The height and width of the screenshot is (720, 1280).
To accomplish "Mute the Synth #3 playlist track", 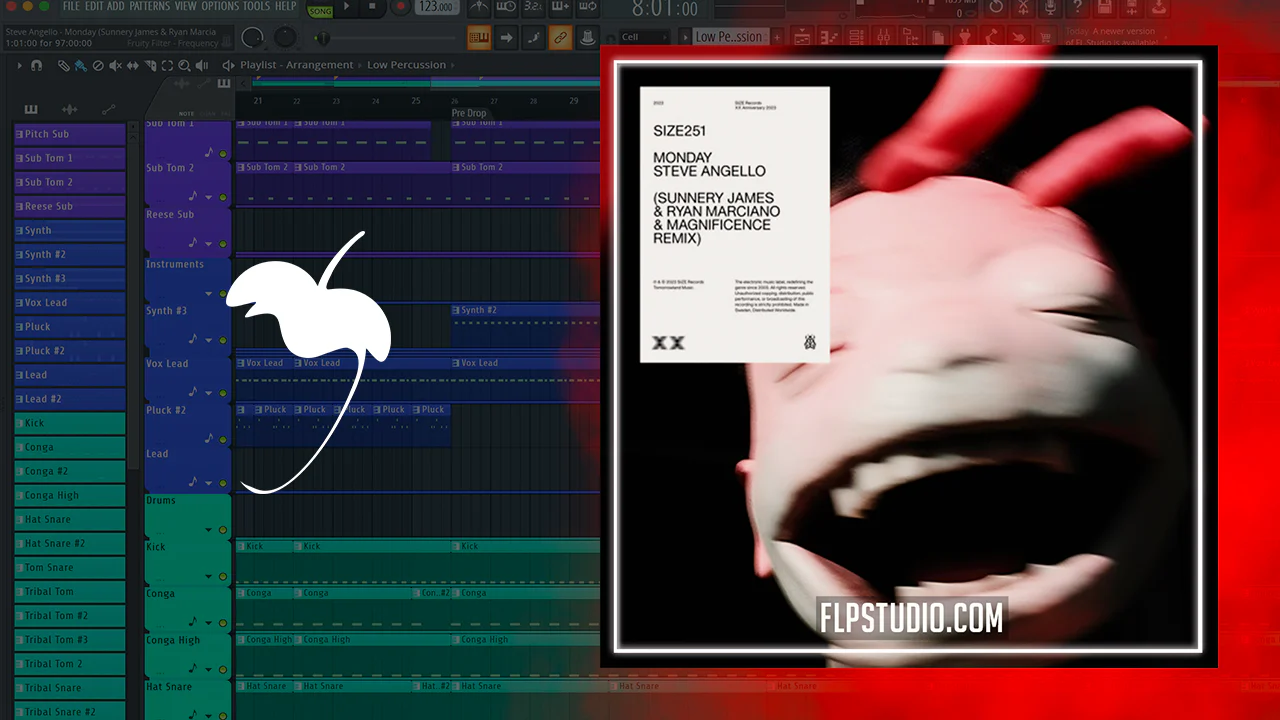I will pos(223,341).
